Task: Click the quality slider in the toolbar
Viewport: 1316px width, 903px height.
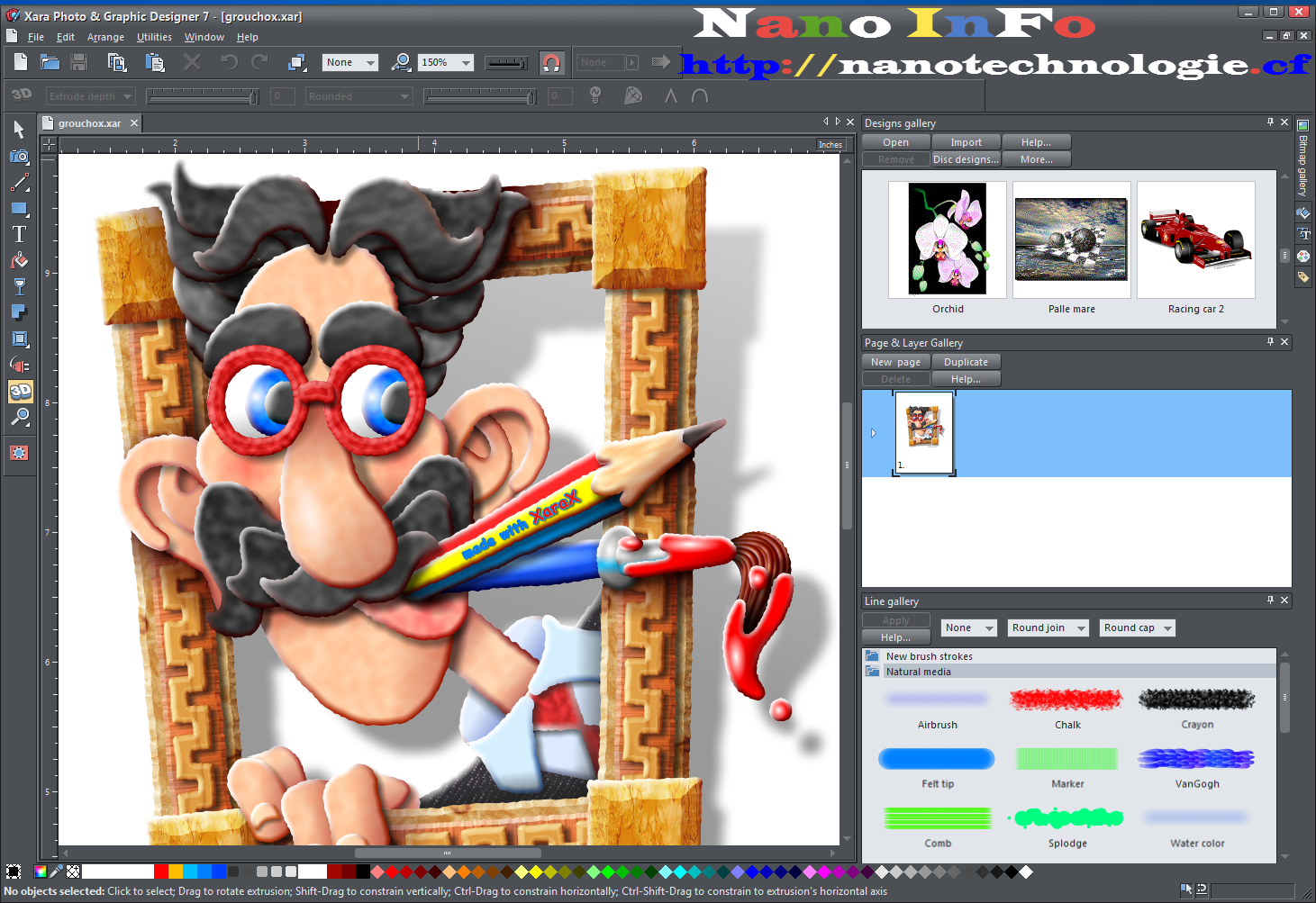Action: pyautogui.click(x=506, y=62)
